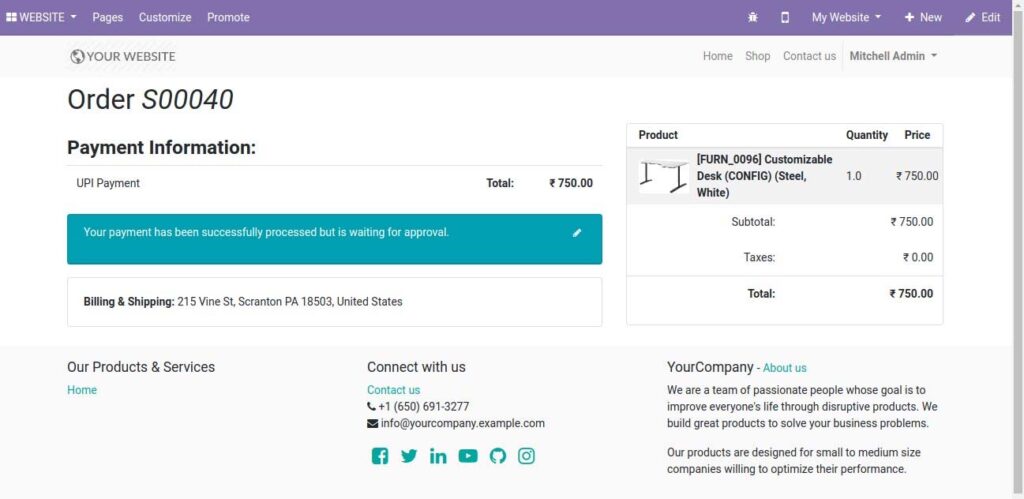Open the Instagram social icon
The image size is (1024, 499).
coord(526,456)
